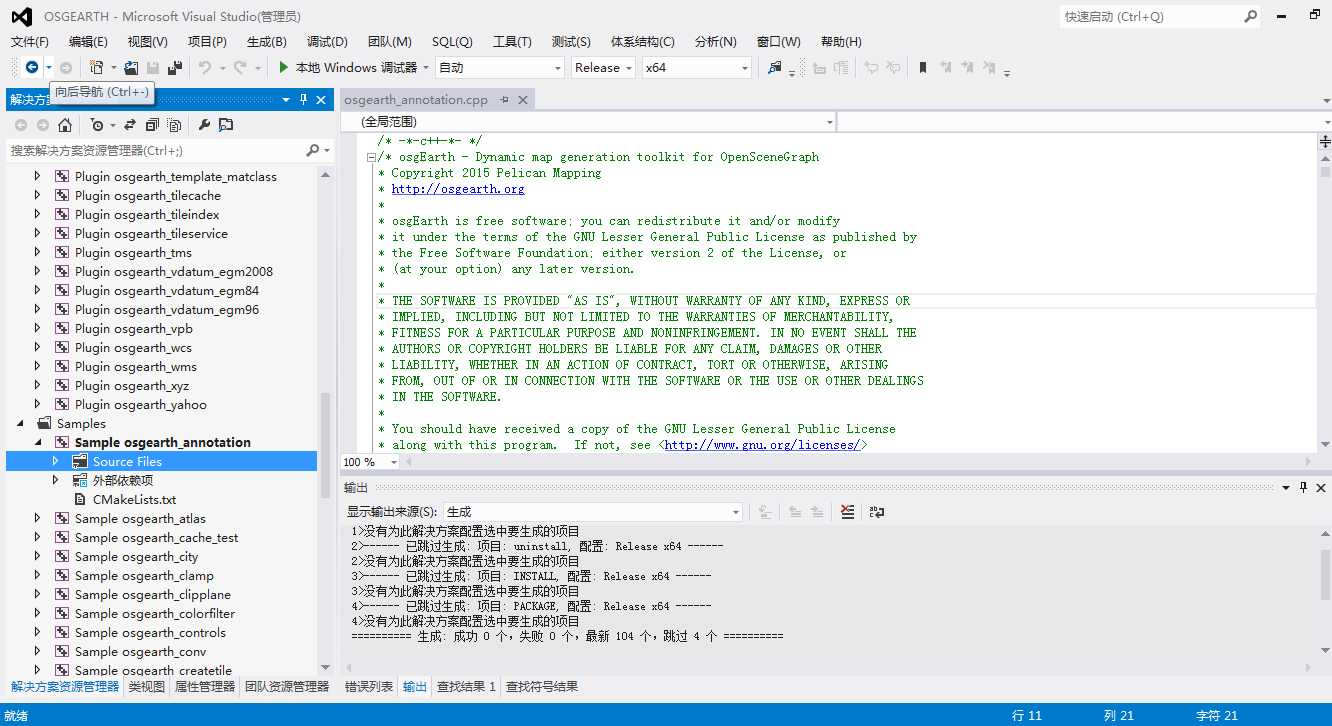Select Sample osgearth_city project
Screen dimensions: 1332x726
pos(136,556)
